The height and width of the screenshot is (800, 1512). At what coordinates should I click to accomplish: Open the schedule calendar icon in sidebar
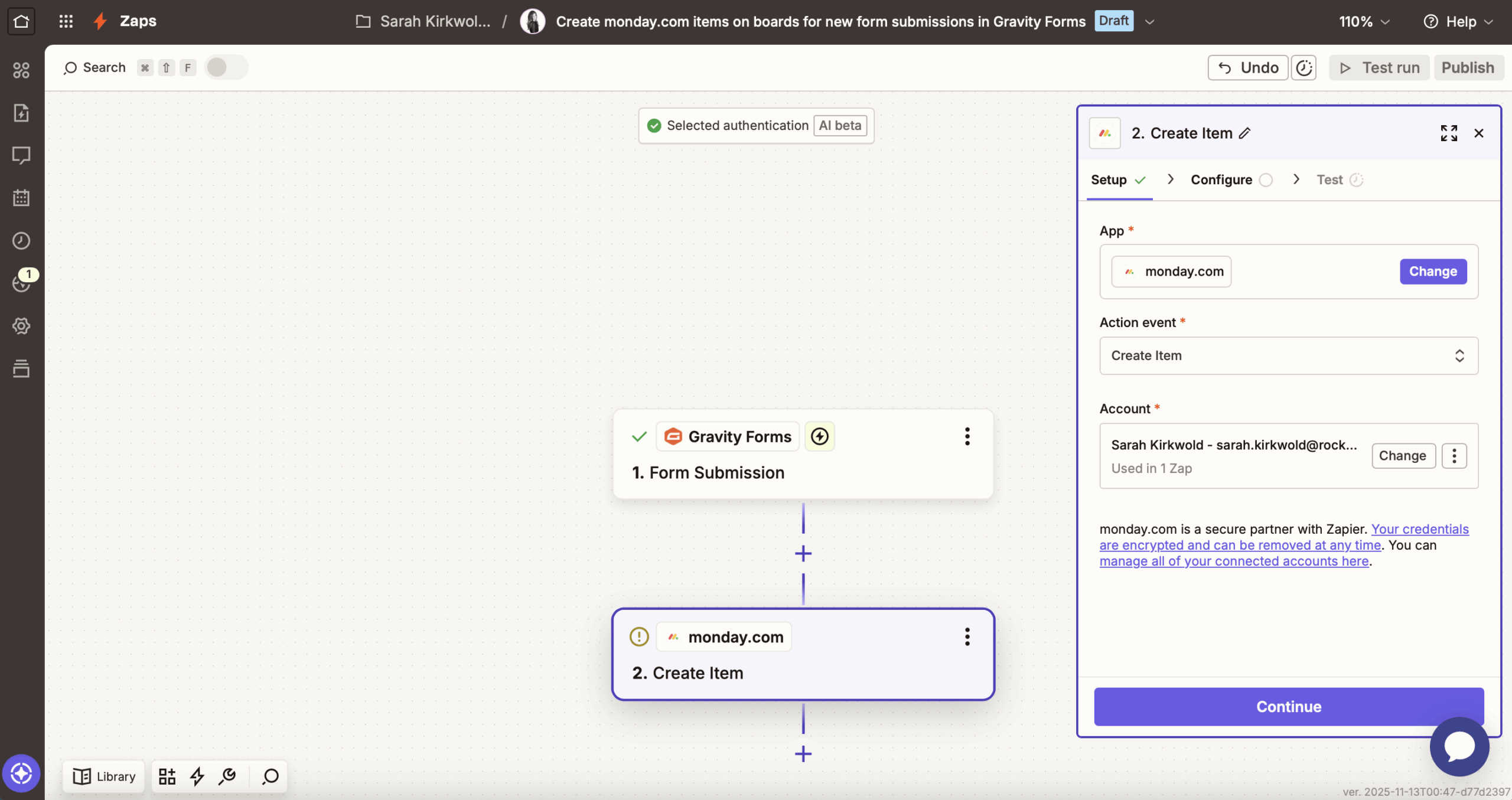(22, 198)
